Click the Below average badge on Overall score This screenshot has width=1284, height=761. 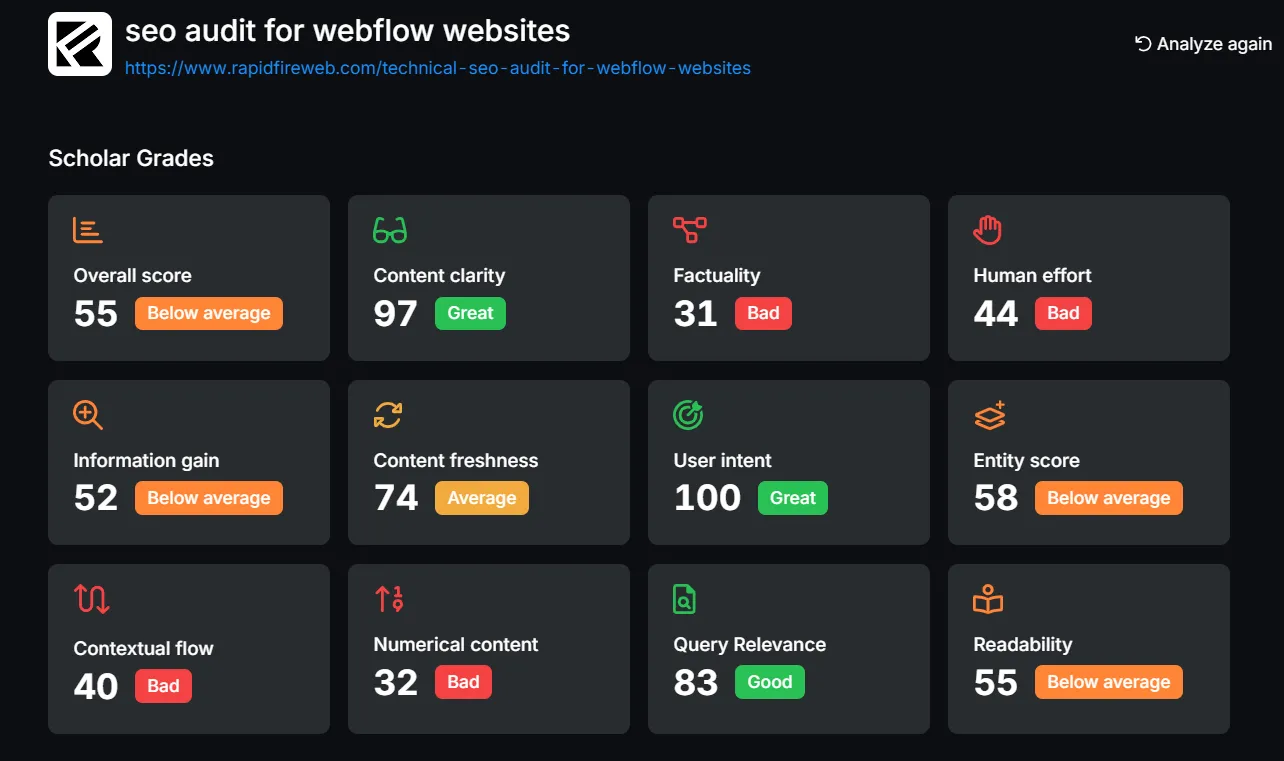(208, 313)
